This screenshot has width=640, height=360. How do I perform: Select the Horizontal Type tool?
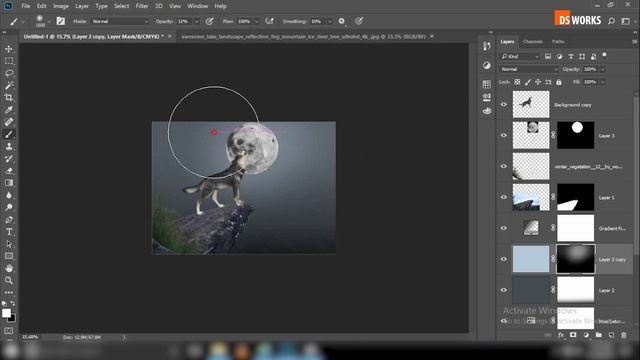[x=9, y=232]
